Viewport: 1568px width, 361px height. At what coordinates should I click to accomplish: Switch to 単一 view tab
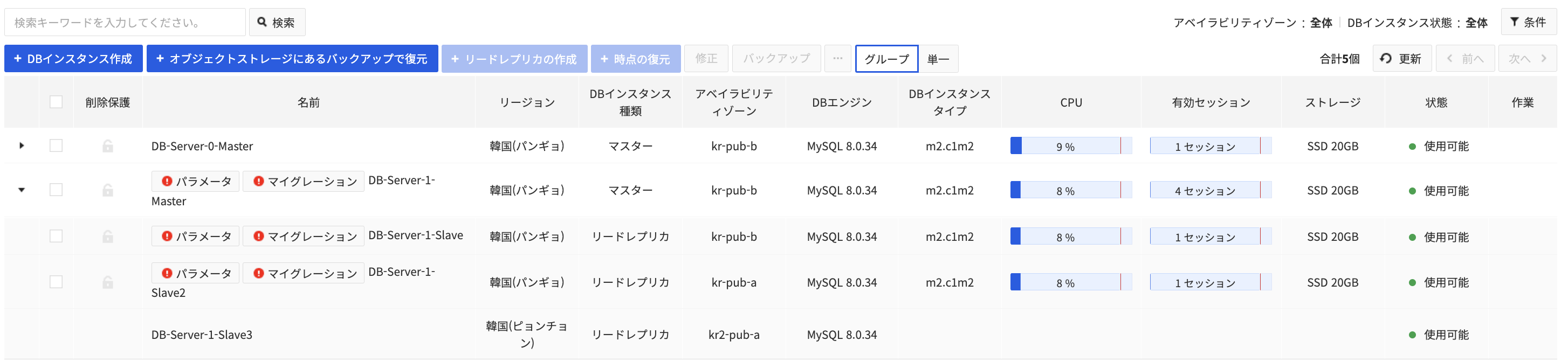pos(939,59)
